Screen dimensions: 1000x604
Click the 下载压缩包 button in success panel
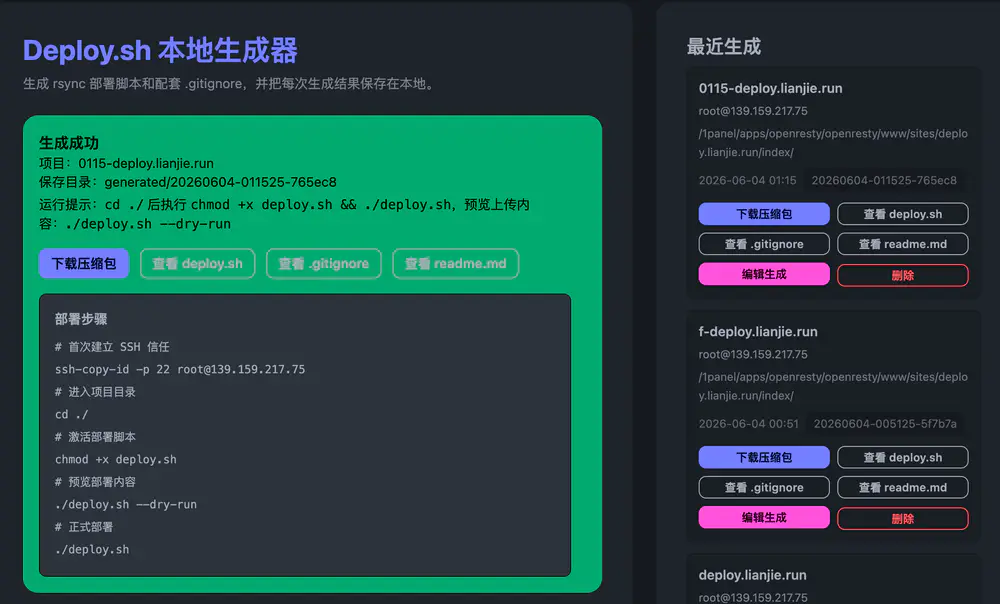coord(84,263)
